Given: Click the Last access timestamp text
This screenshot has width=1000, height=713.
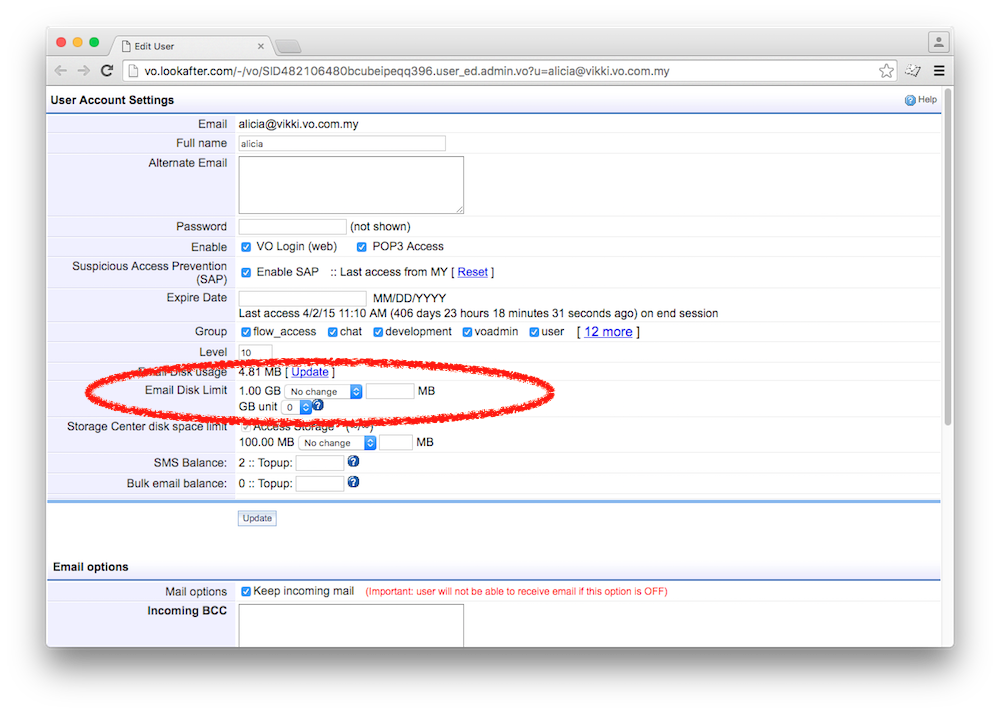Looking at the screenshot, I should [478, 313].
